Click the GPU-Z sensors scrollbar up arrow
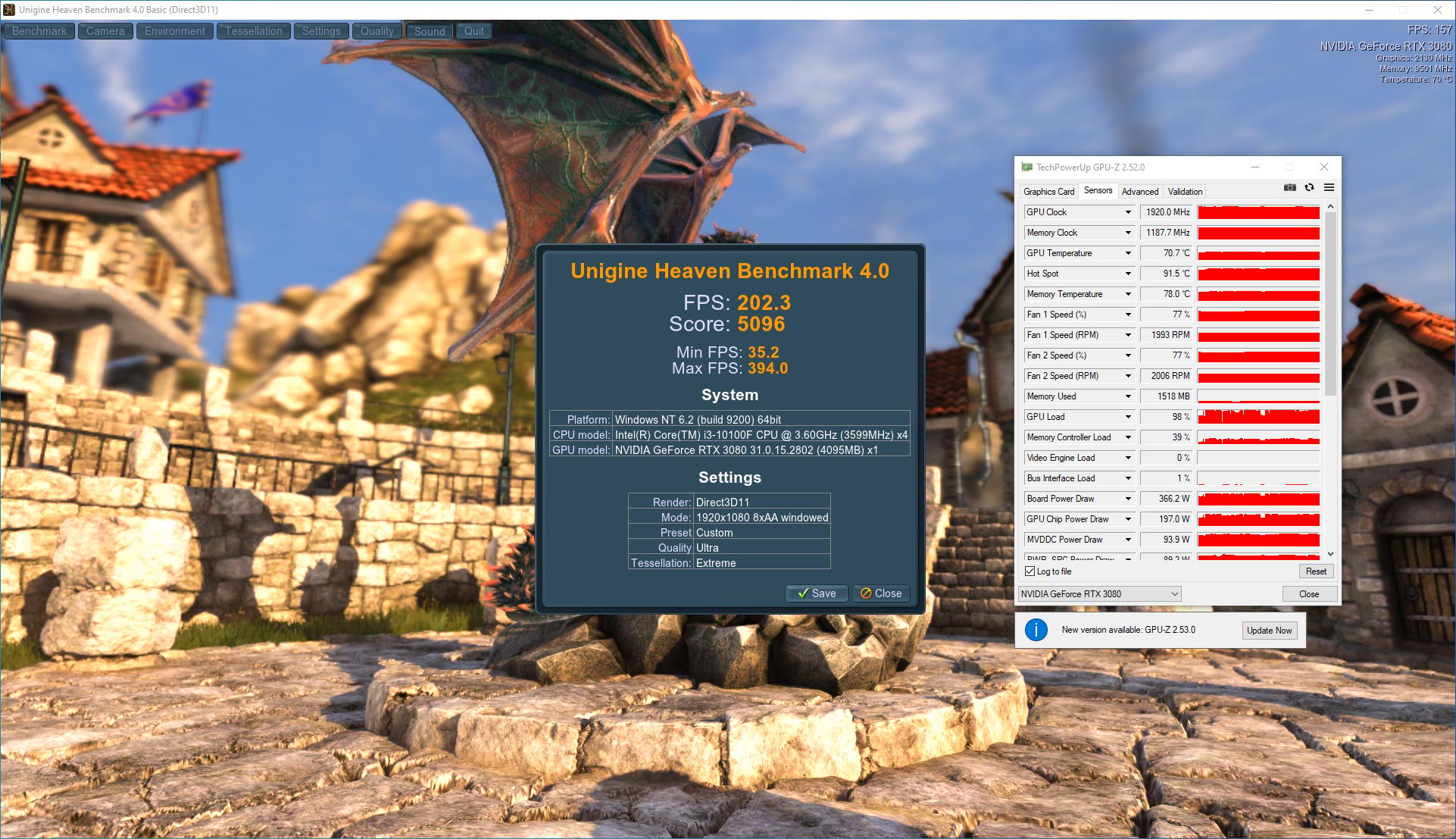1456x839 pixels. [1331, 206]
